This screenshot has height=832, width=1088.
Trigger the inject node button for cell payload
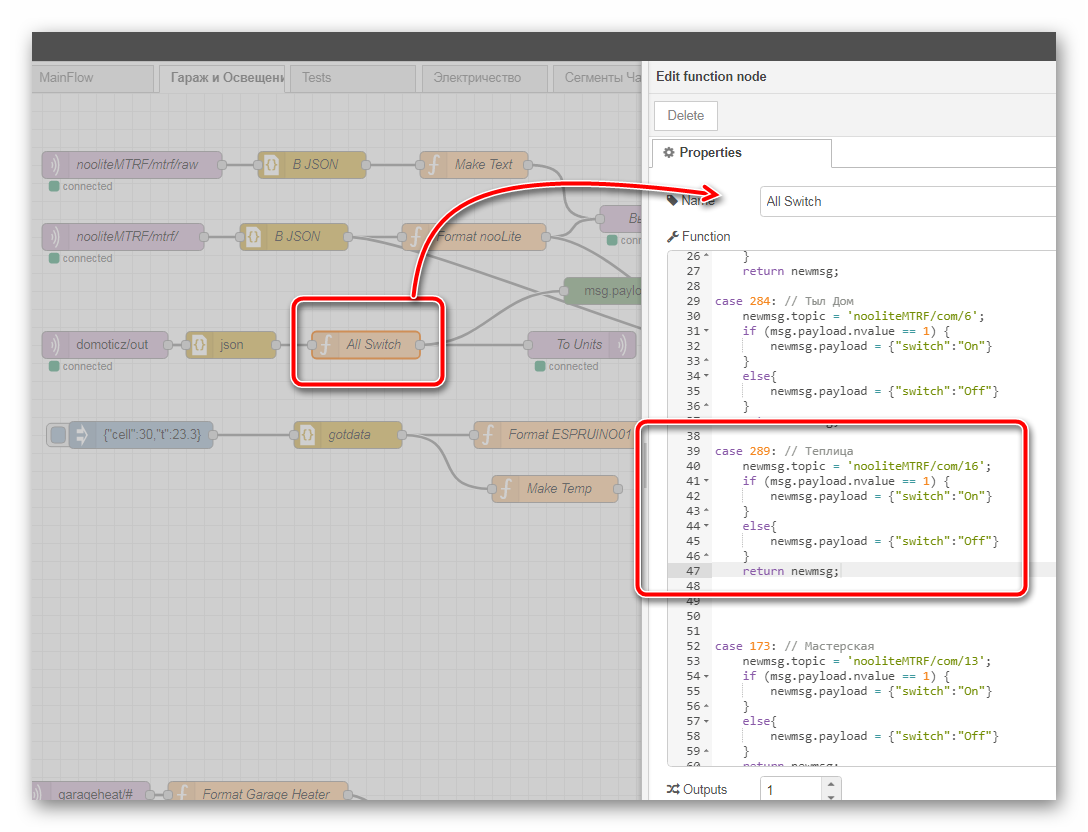[x=58, y=435]
